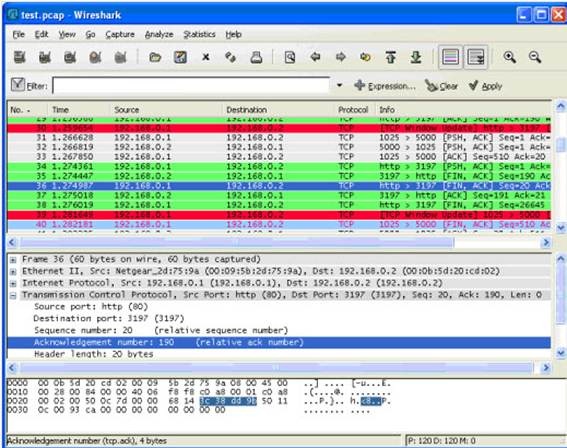
Task: Click the capture options toolbar icon
Action: pos(45,57)
